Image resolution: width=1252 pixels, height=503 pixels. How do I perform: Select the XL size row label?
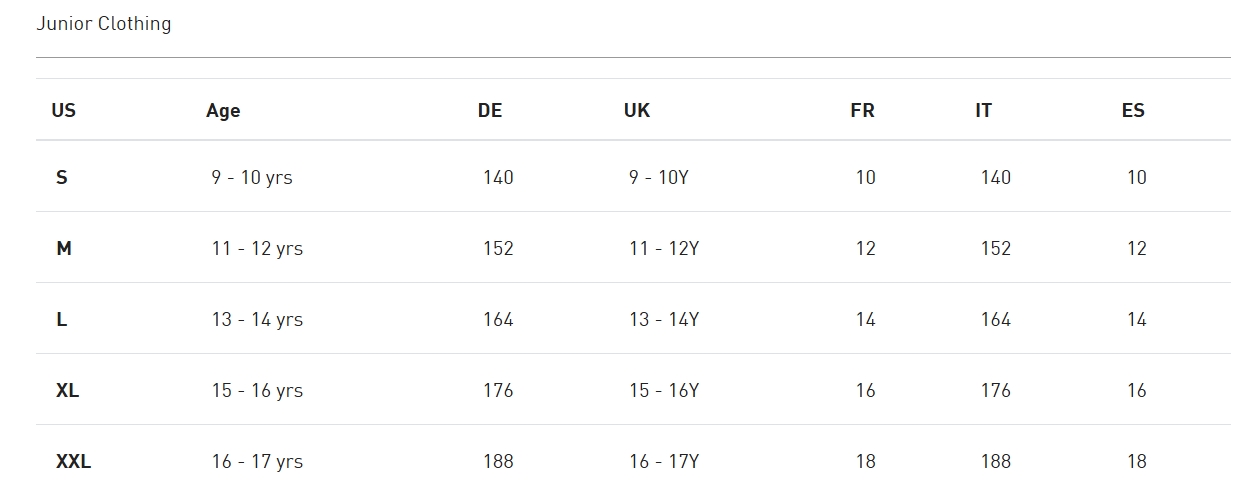coord(68,390)
